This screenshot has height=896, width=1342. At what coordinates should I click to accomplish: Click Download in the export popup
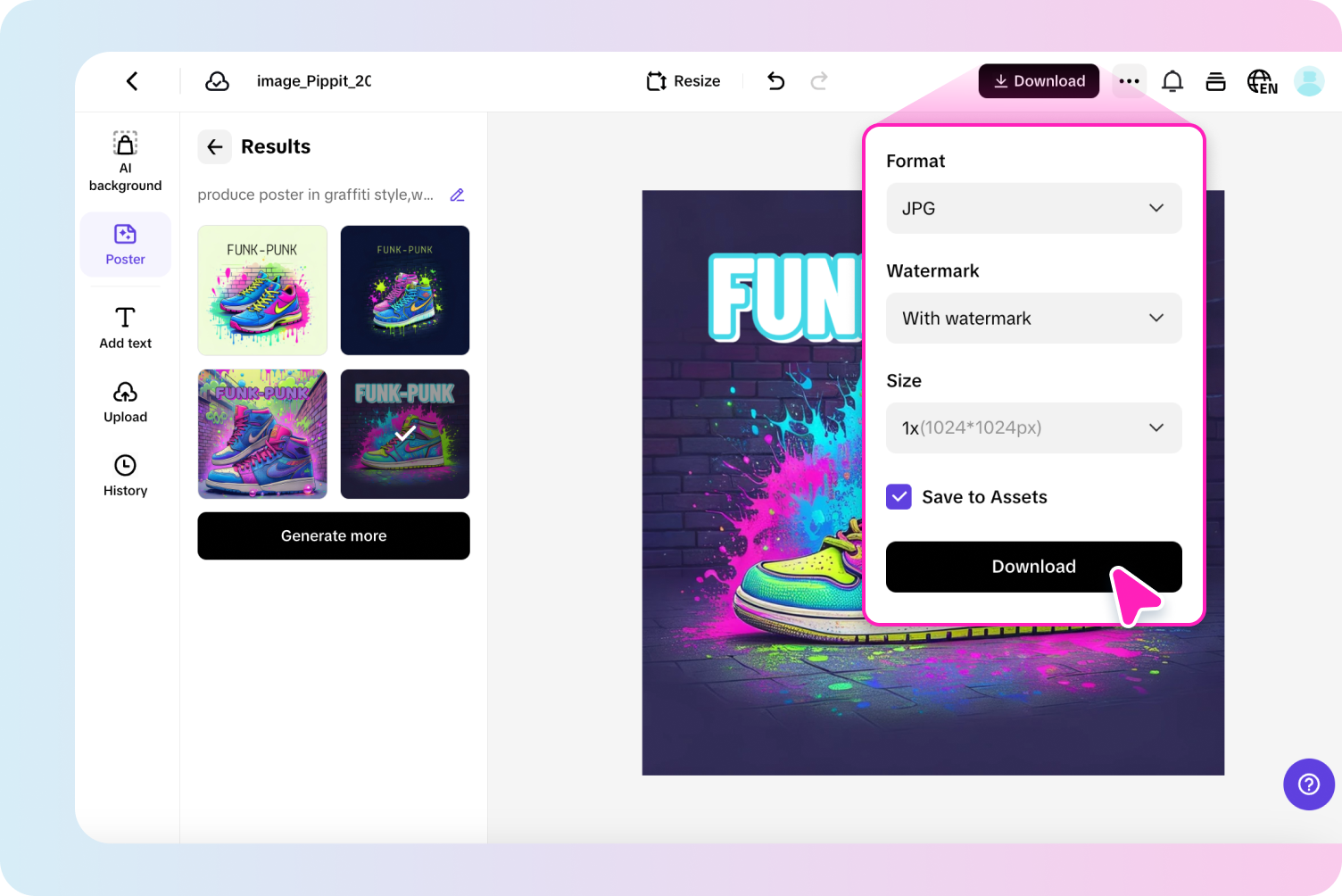tap(1033, 567)
